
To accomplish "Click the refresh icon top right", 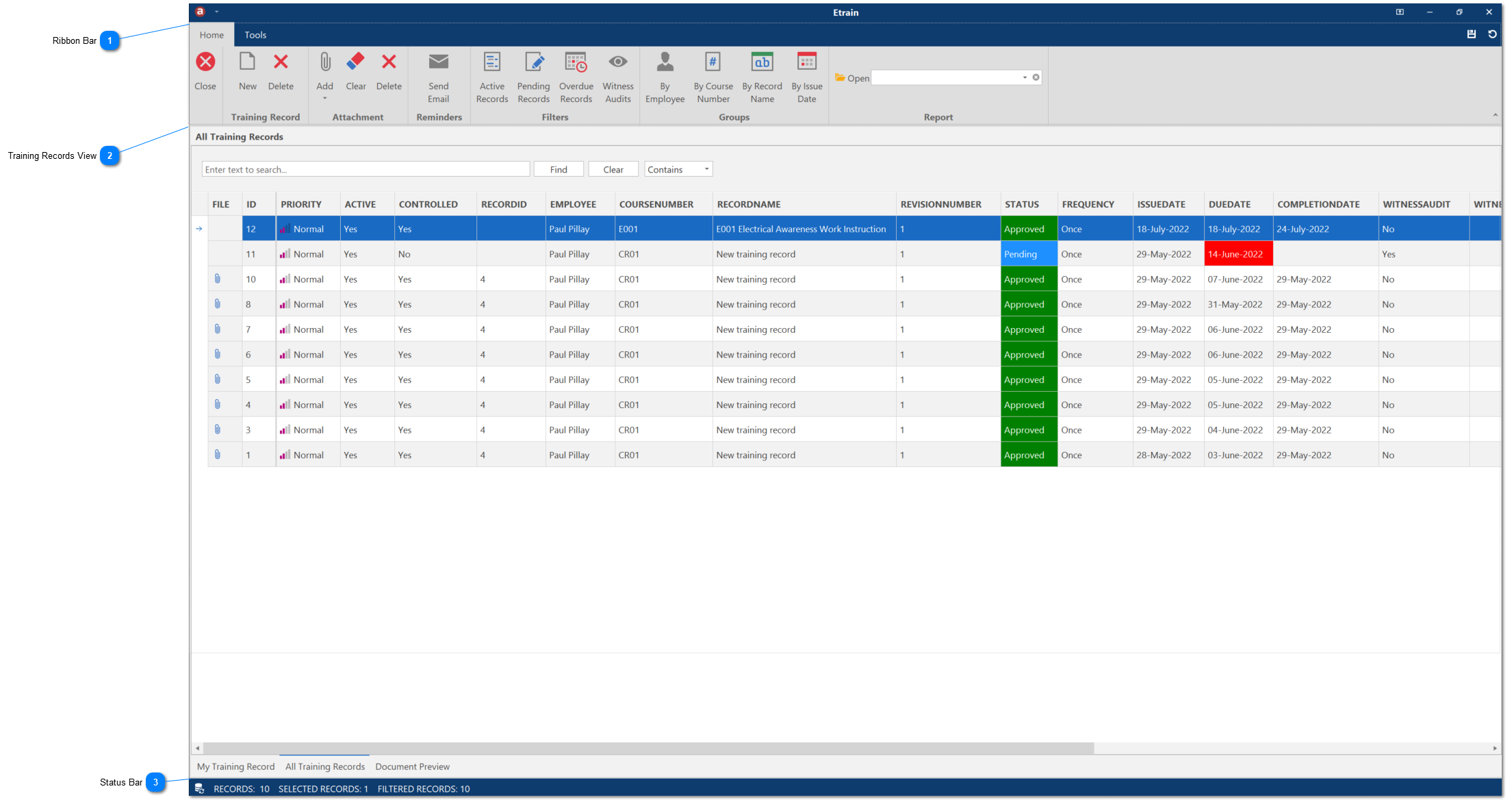I will (x=1492, y=34).
